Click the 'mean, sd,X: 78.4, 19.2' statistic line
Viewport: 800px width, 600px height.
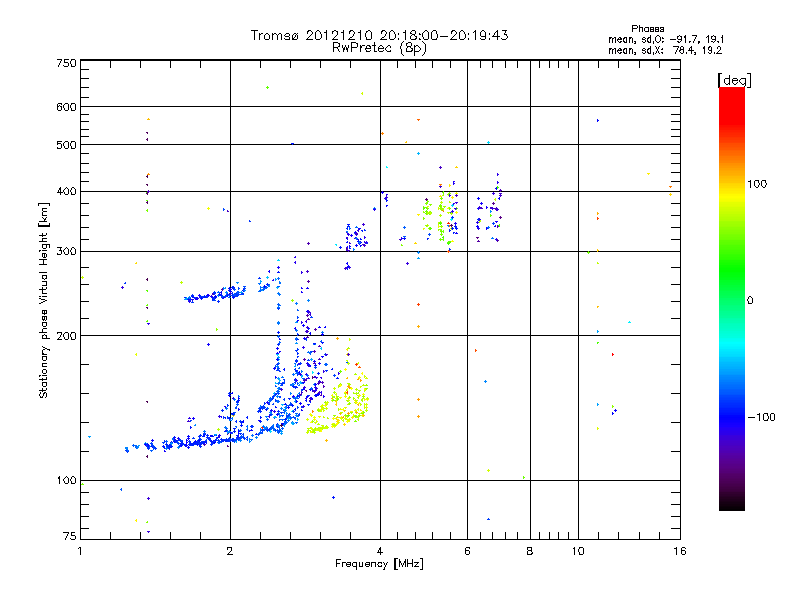click(x=665, y=50)
